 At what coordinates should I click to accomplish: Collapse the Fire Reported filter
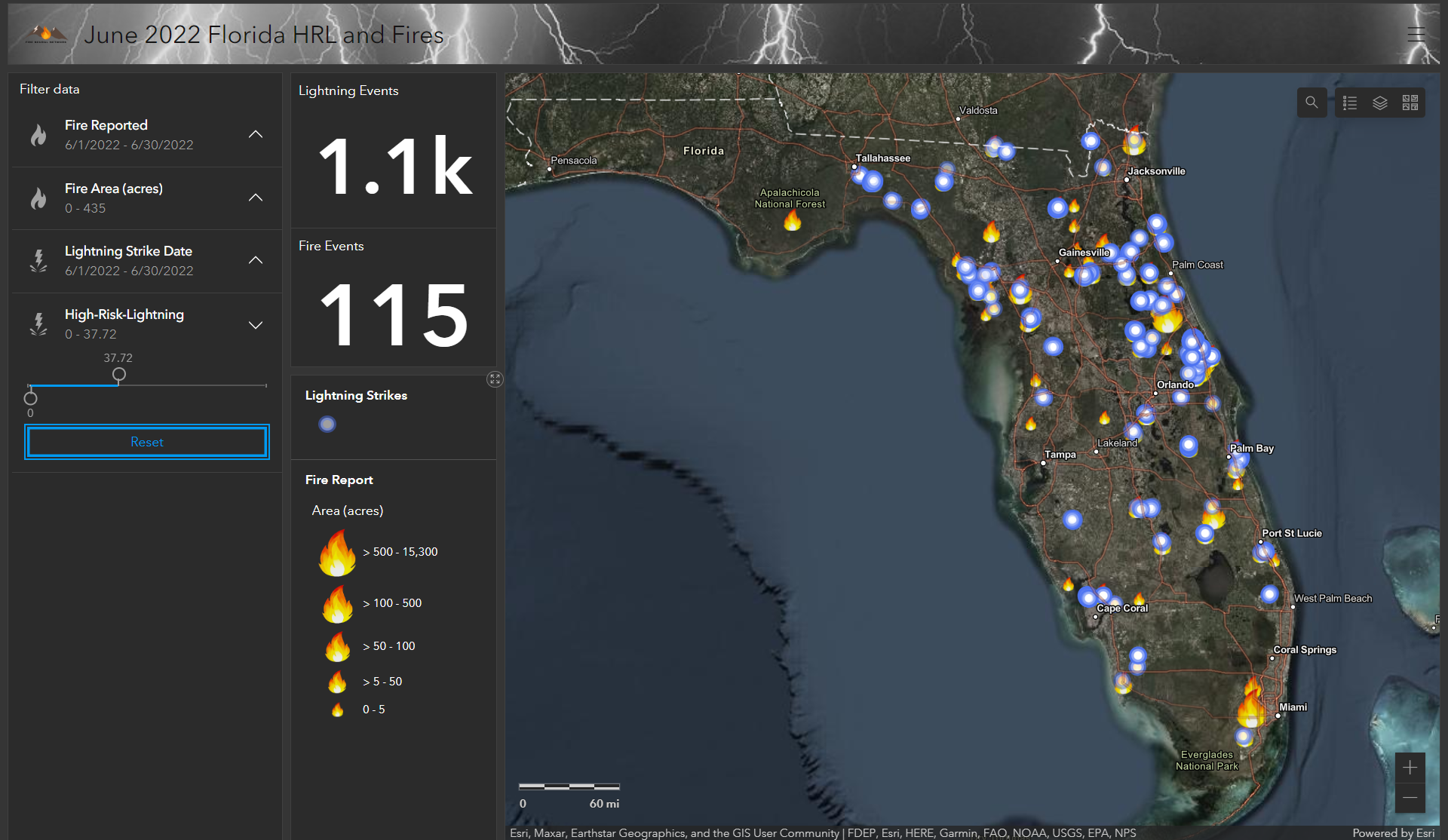click(x=256, y=134)
